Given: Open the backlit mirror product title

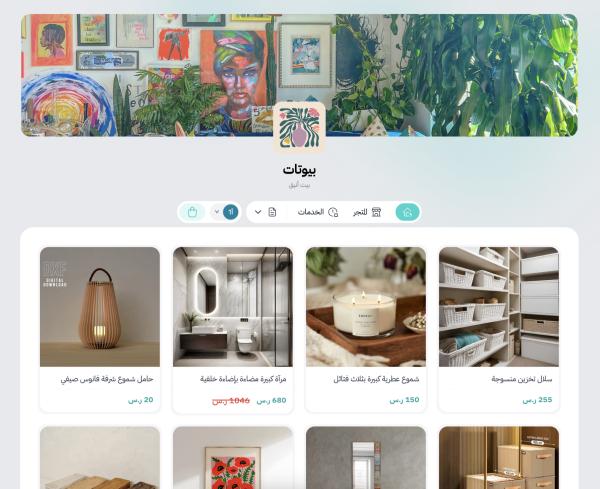Looking at the screenshot, I should [243, 379].
